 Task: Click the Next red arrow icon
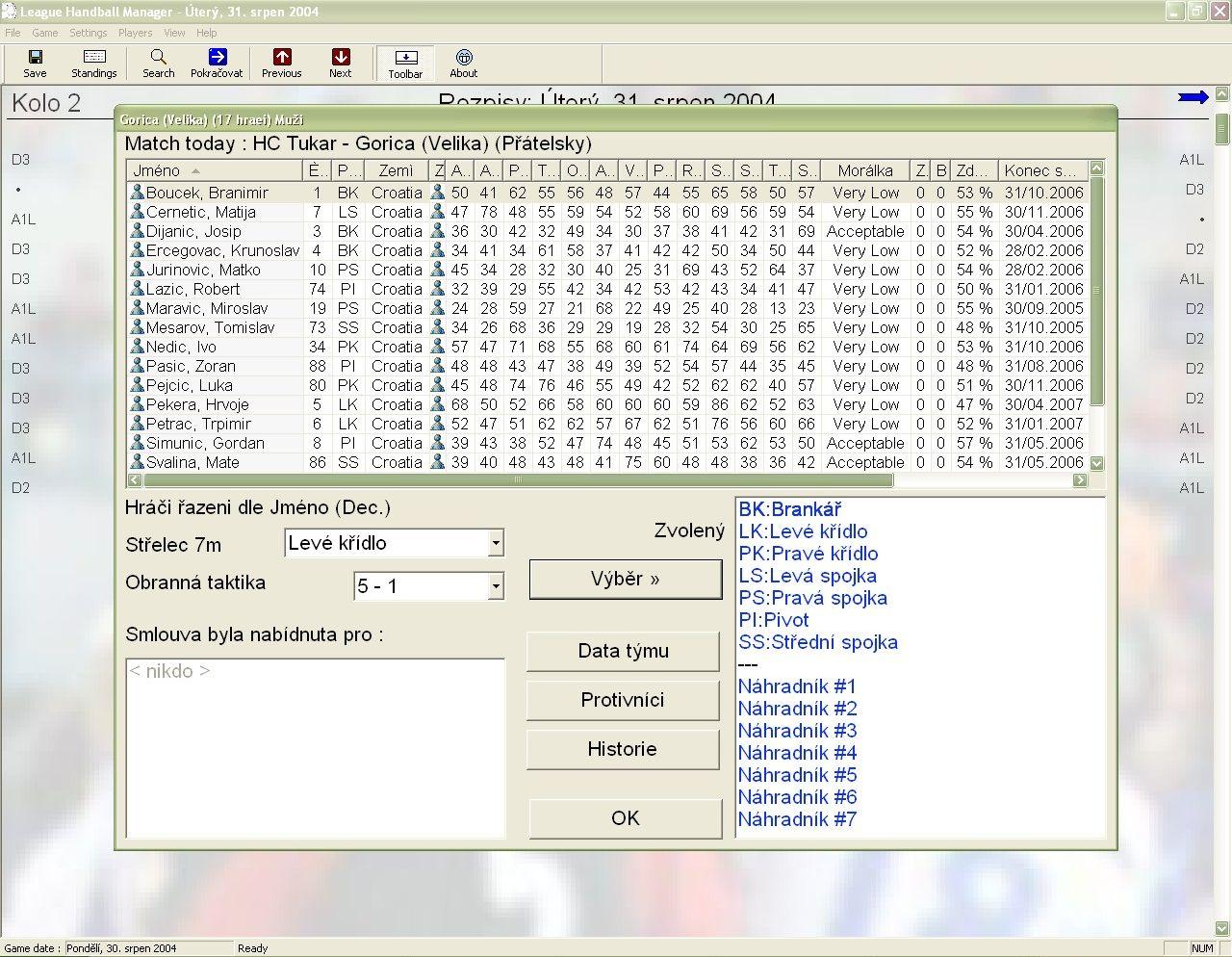(x=340, y=58)
